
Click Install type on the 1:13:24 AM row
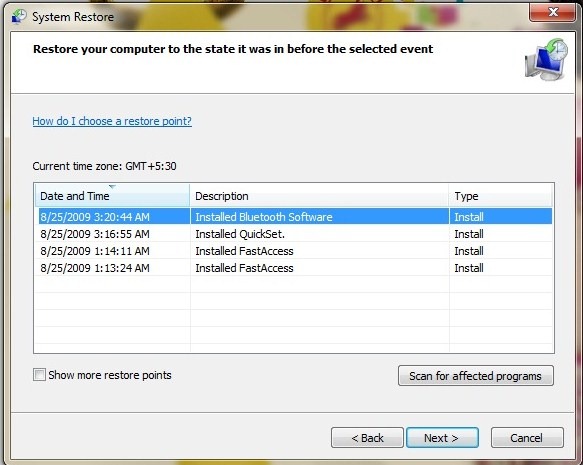469,268
